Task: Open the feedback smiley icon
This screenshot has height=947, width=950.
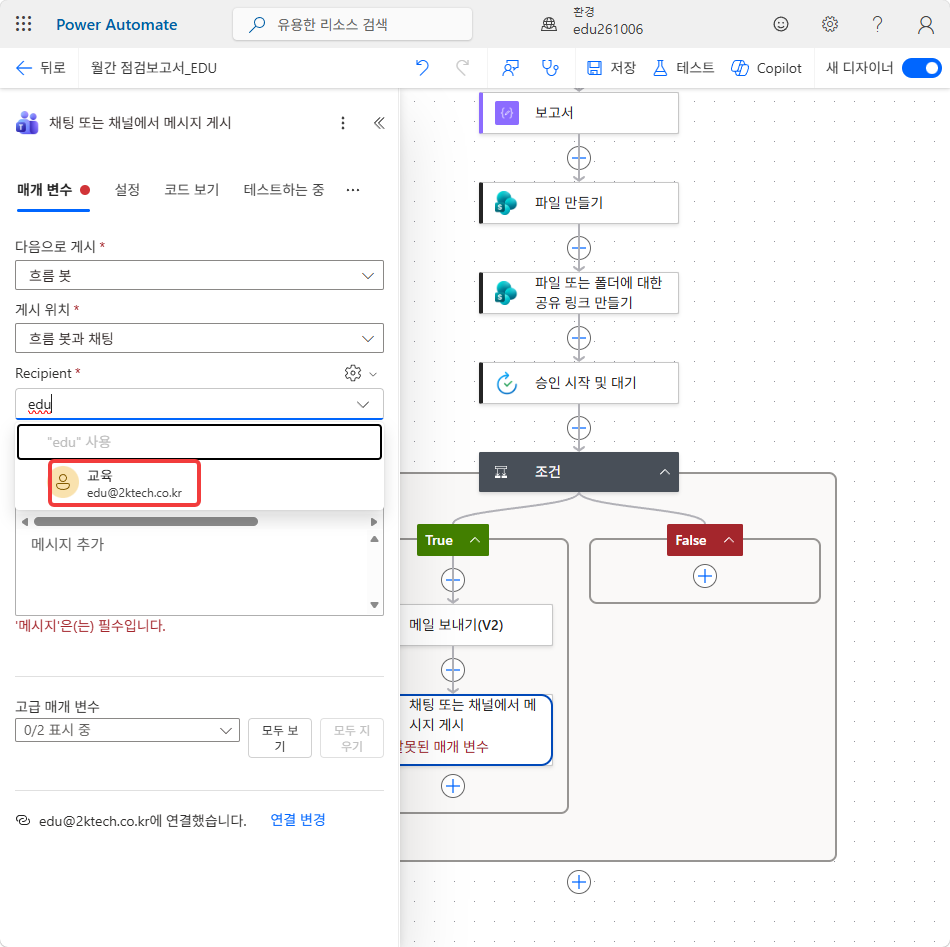Action: coord(781,24)
